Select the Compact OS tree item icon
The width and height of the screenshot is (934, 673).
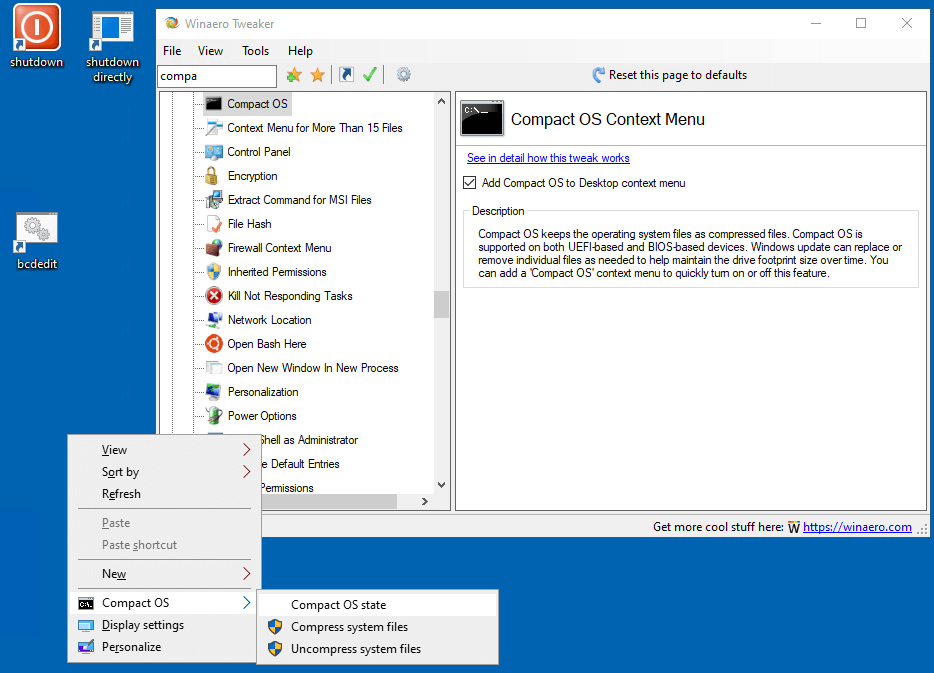pyautogui.click(x=213, y=104)
